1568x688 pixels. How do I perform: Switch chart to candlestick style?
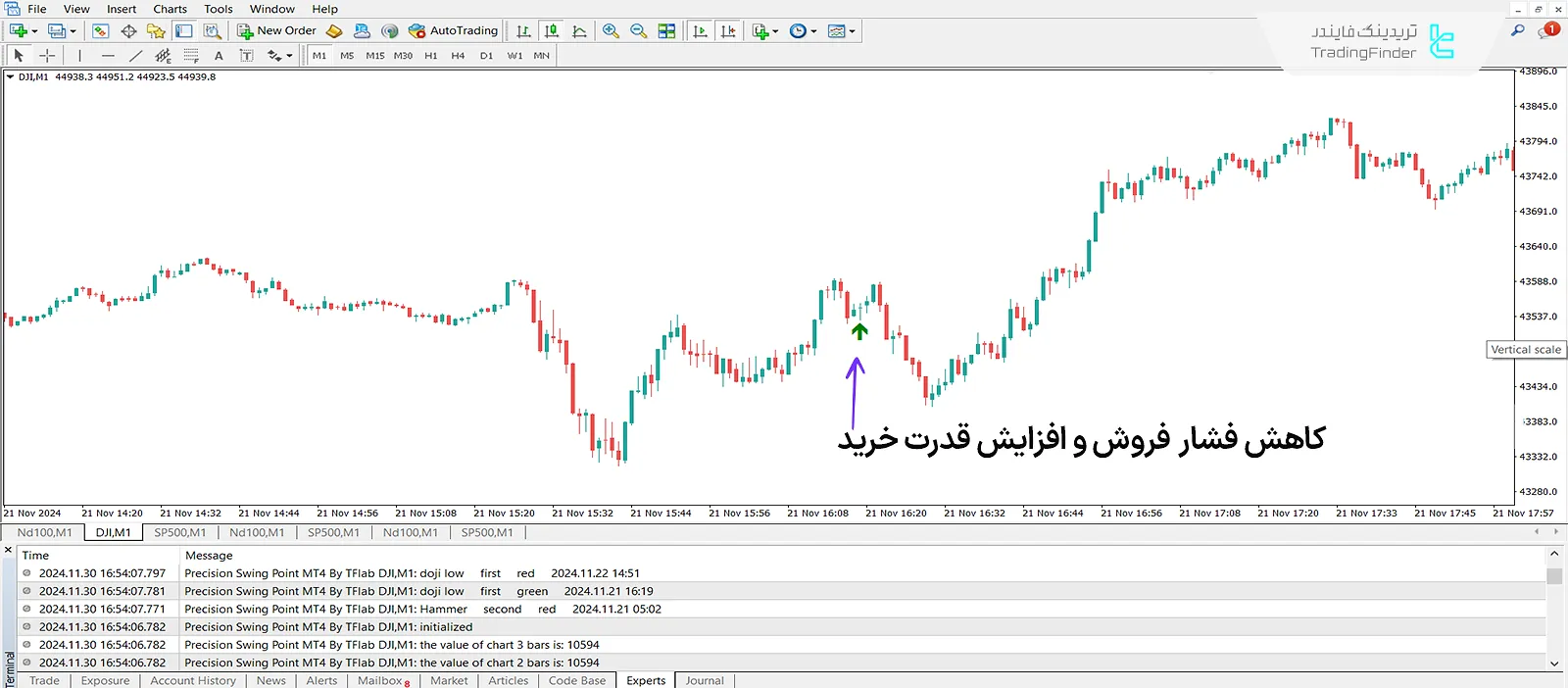point(552,31)
